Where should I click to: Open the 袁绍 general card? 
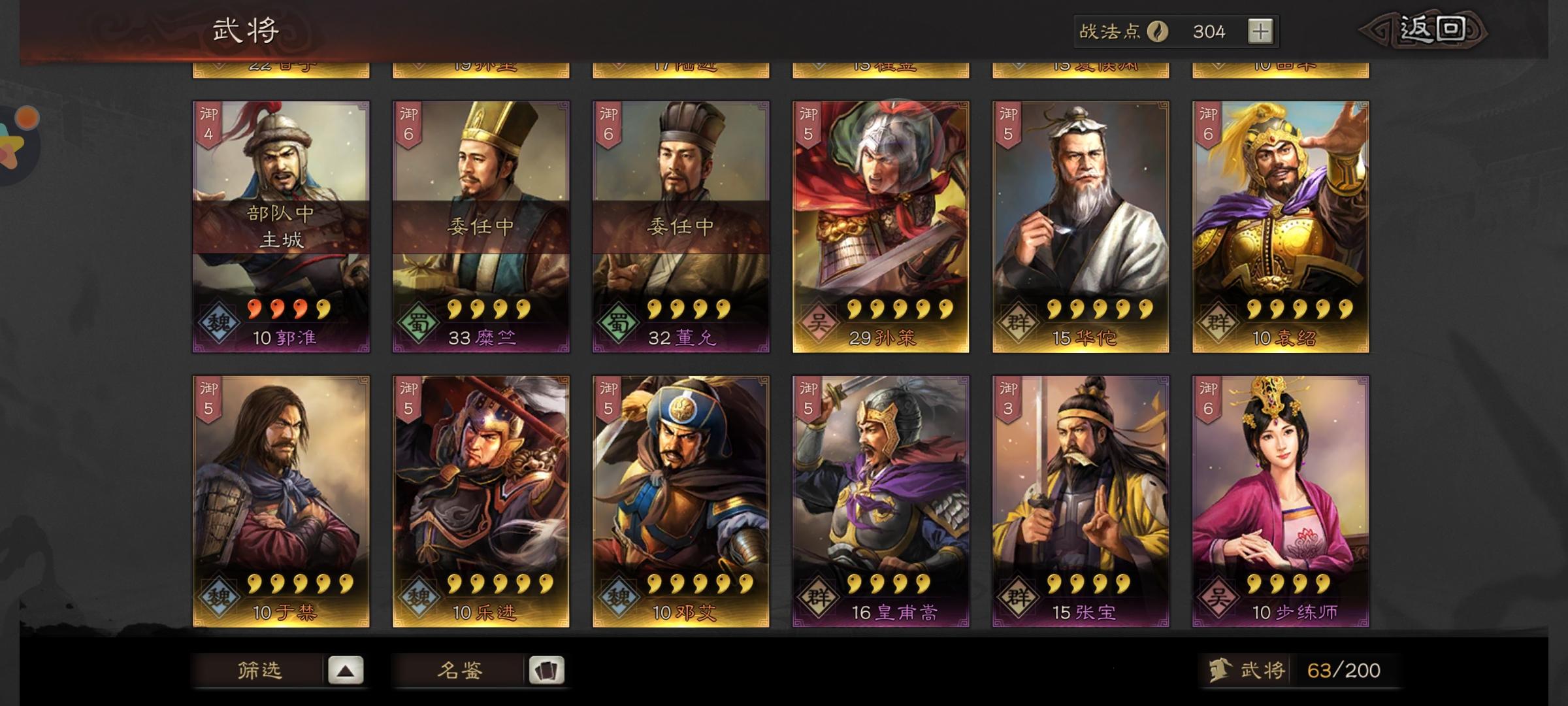point(1281,227)
